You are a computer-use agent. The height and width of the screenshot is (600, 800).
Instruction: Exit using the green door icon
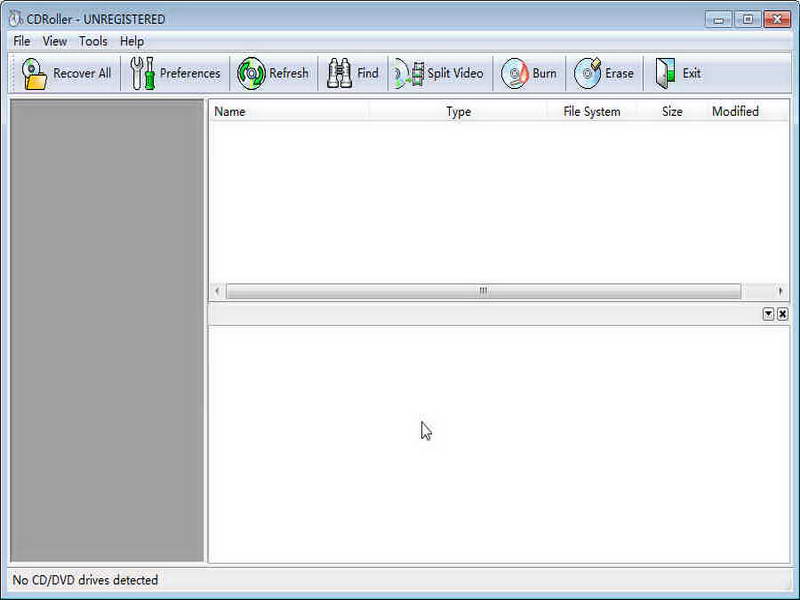coord(665,73)
